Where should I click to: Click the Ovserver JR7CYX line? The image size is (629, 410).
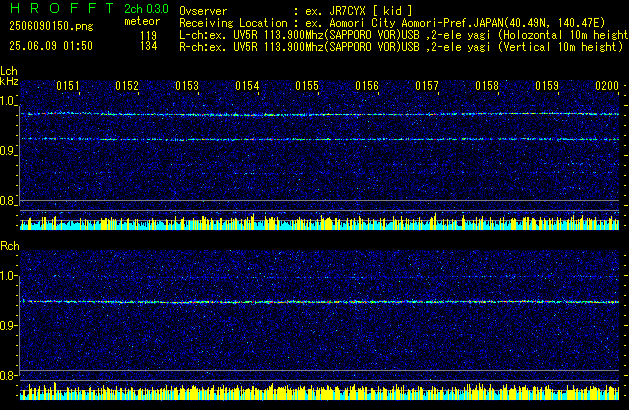296,11
